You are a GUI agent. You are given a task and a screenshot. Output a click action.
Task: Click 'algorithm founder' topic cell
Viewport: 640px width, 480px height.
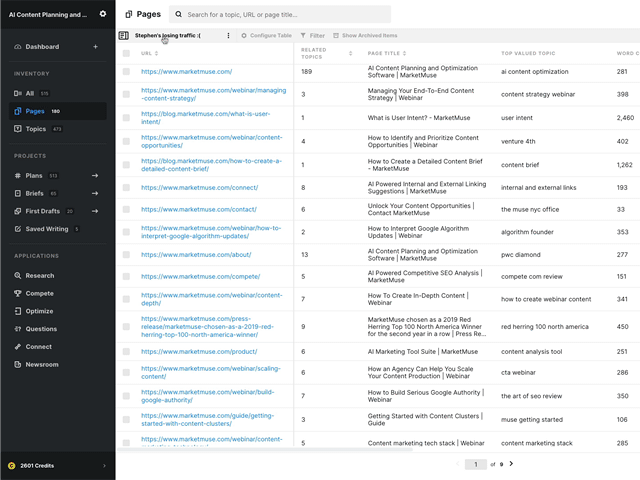coord(527,232)
